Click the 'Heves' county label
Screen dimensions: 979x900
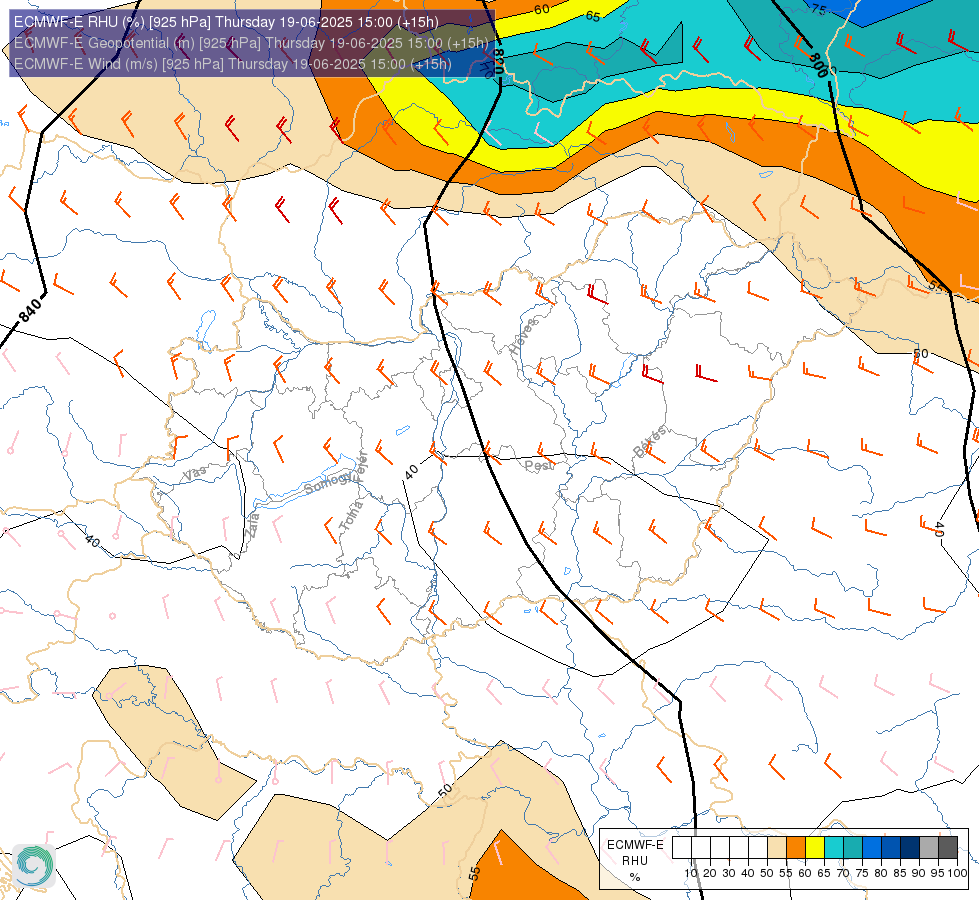(523, 337)
